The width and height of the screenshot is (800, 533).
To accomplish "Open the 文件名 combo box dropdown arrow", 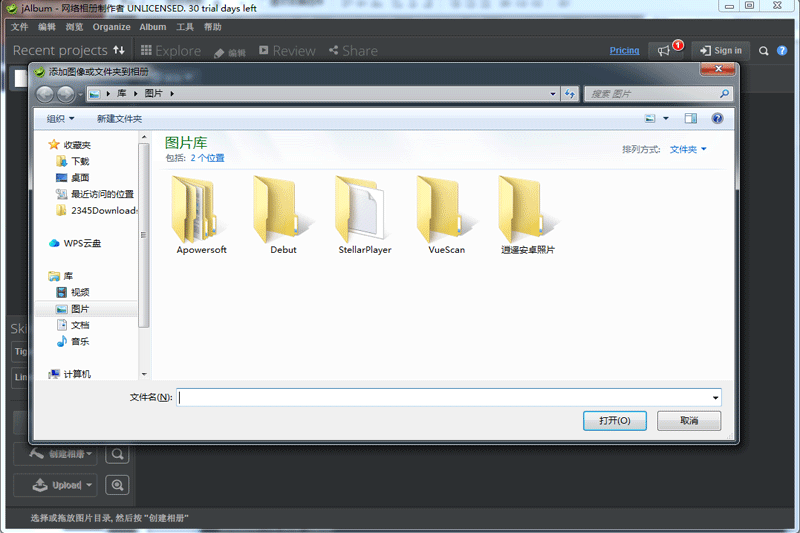I will click(x=715, y=397).
